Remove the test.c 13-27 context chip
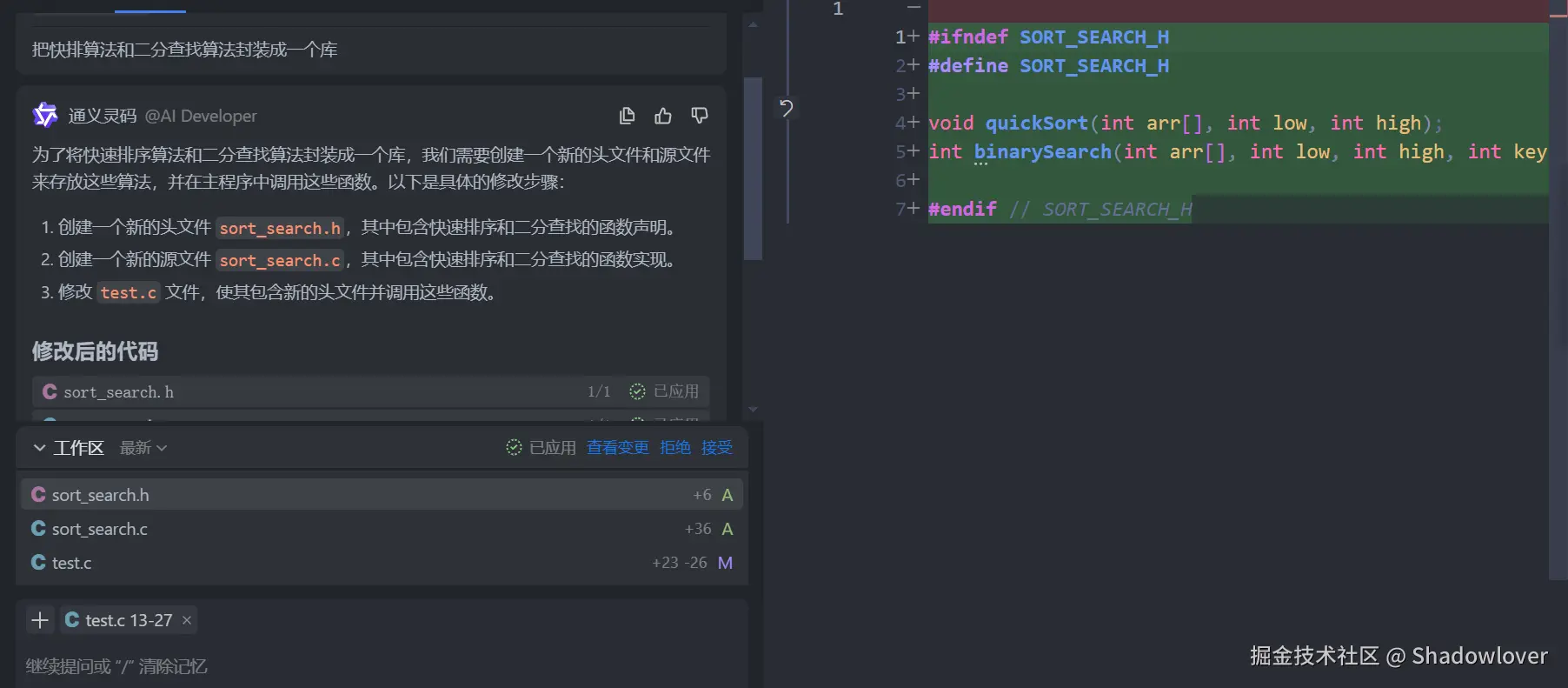1568x688 pixels. pos(186,620)
